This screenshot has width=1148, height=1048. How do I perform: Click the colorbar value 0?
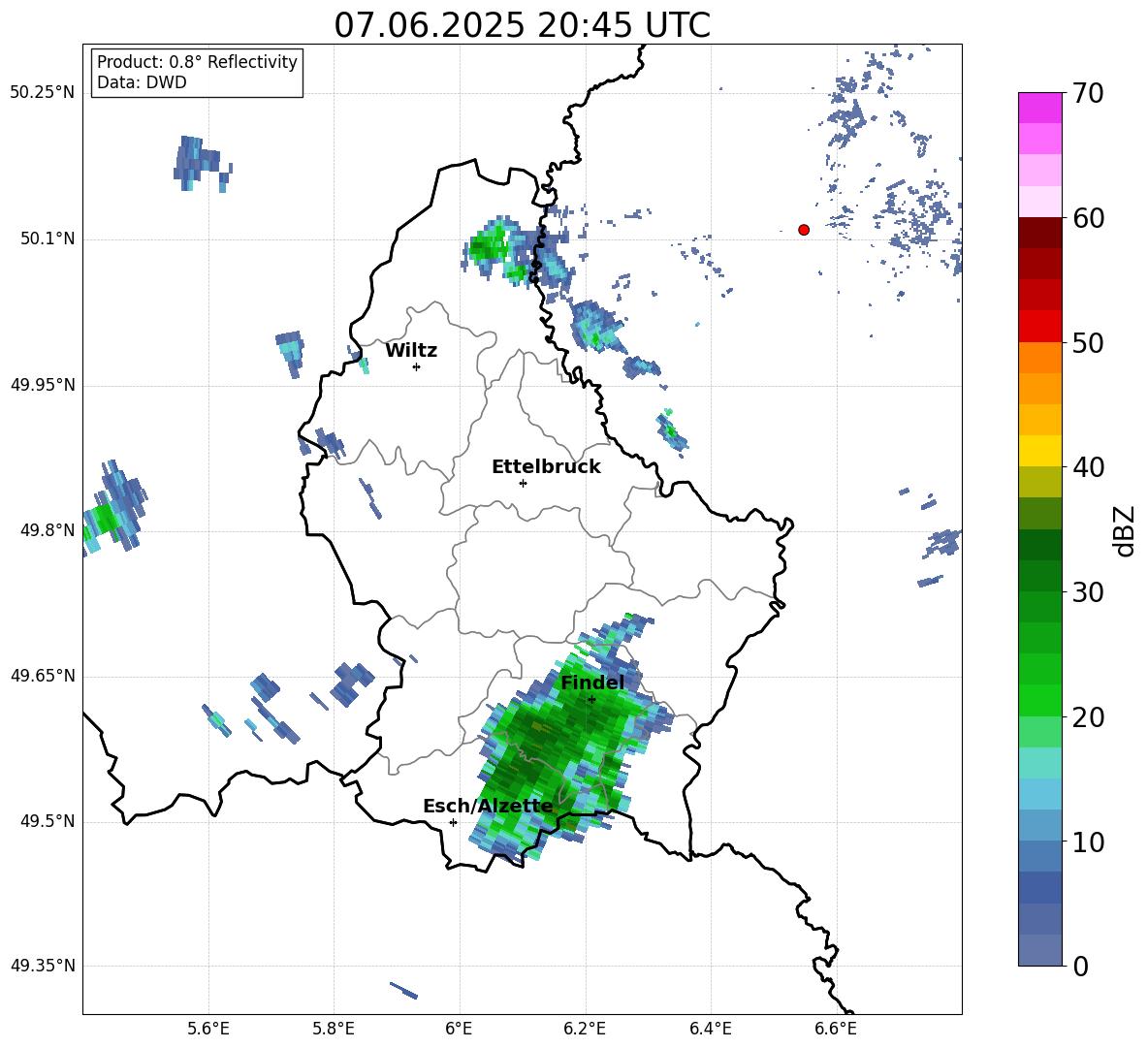[1080, 966]
